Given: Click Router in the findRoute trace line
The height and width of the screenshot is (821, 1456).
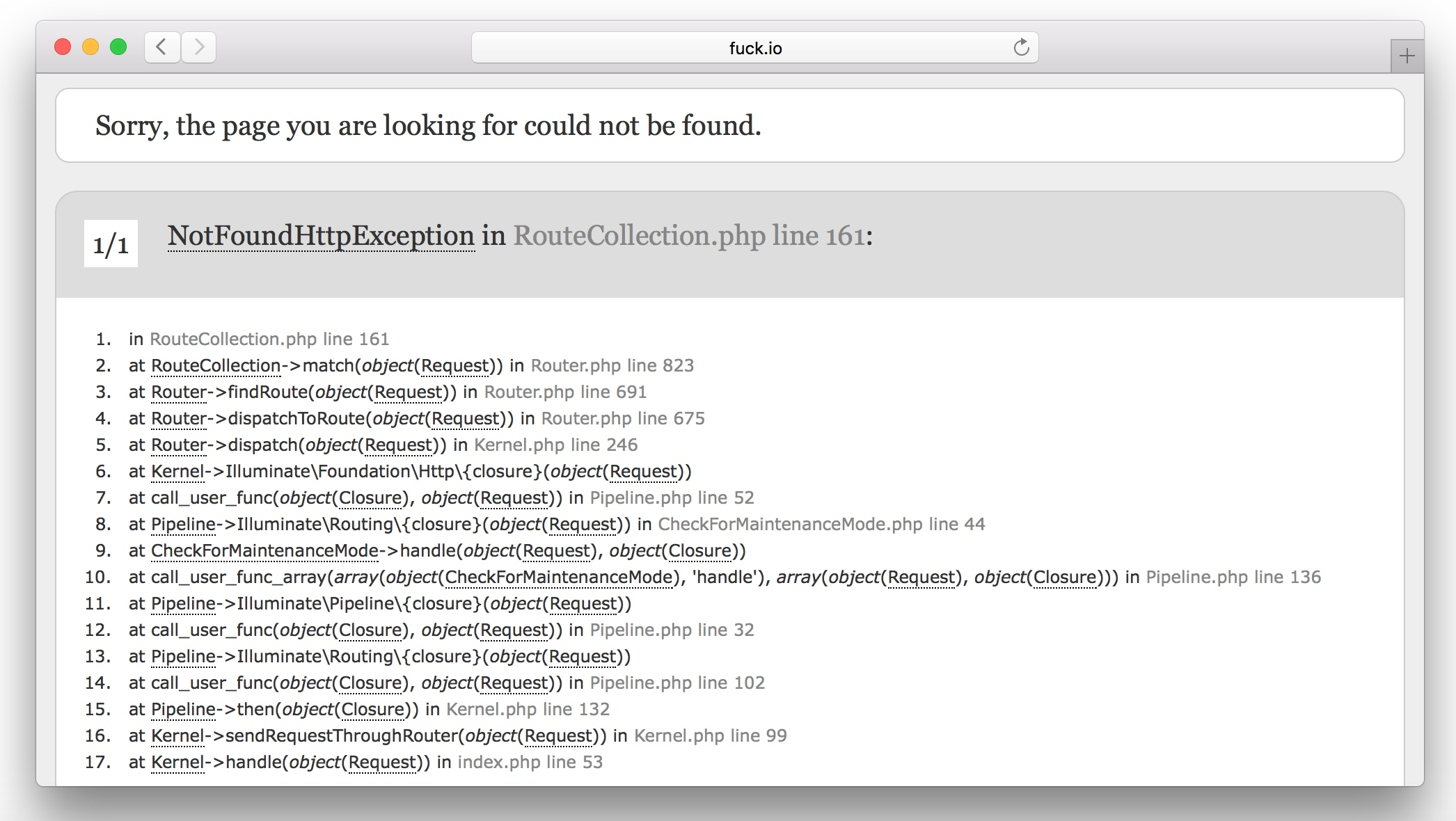Looking at the screenshot, I should tap(179, 392).
